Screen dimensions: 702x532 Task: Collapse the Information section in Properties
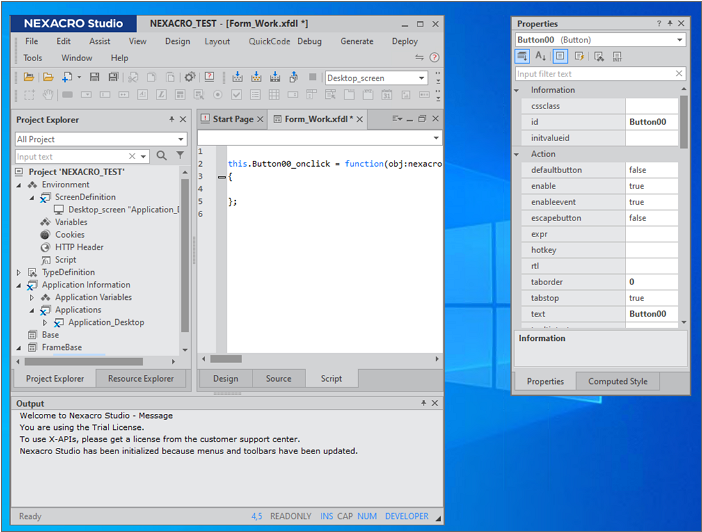click(518, 90)
